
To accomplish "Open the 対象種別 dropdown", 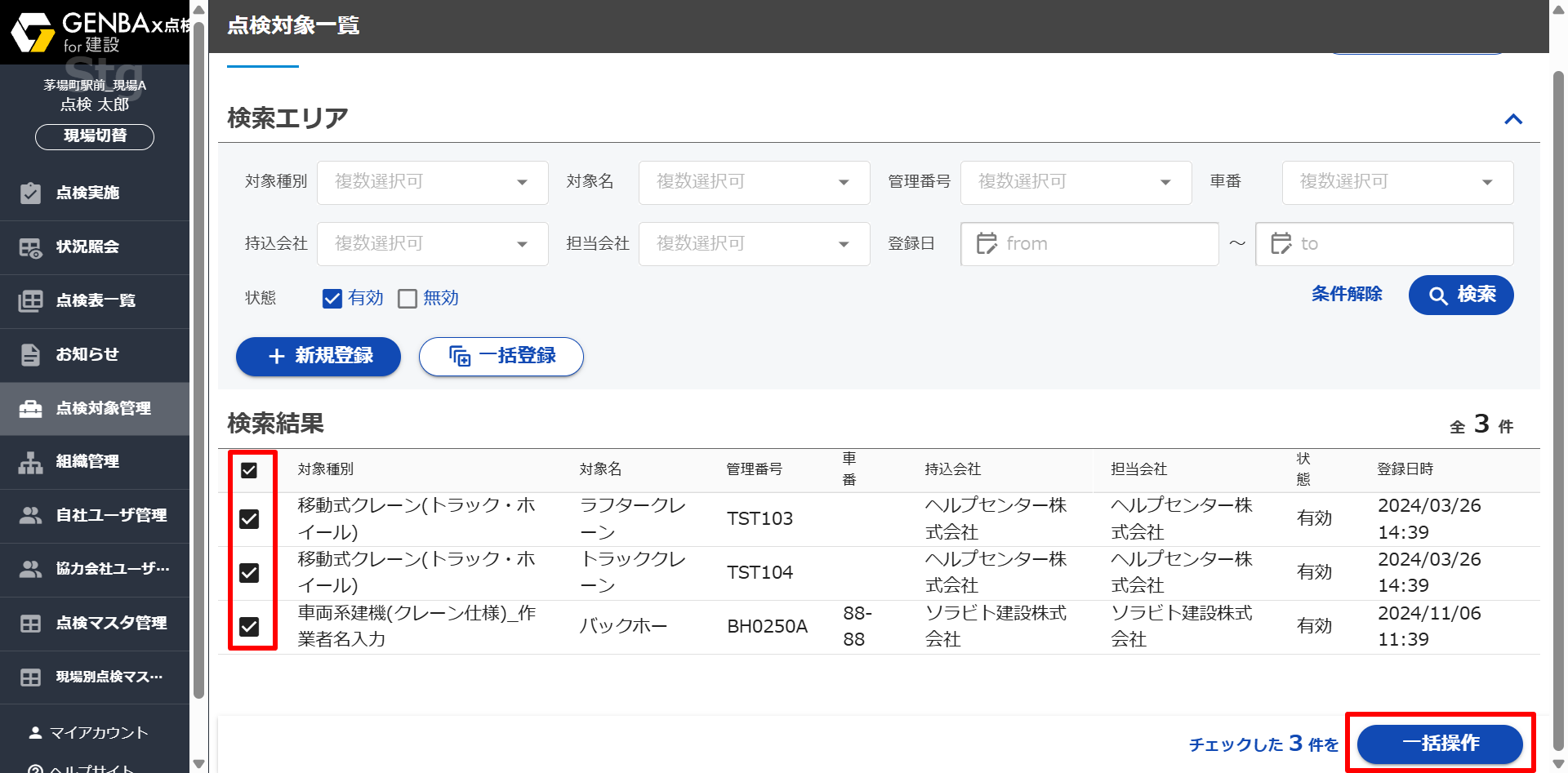I will [x=432, y=182].
